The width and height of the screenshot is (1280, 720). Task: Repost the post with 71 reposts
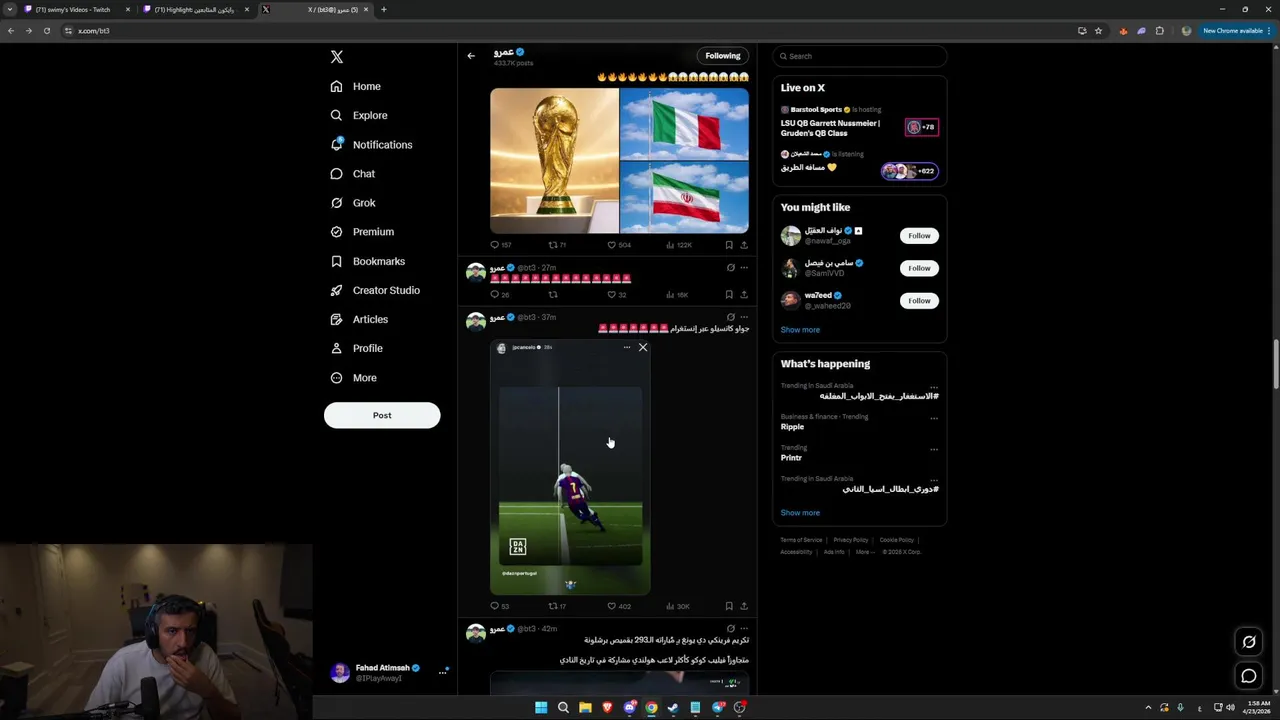pos(557,245)
